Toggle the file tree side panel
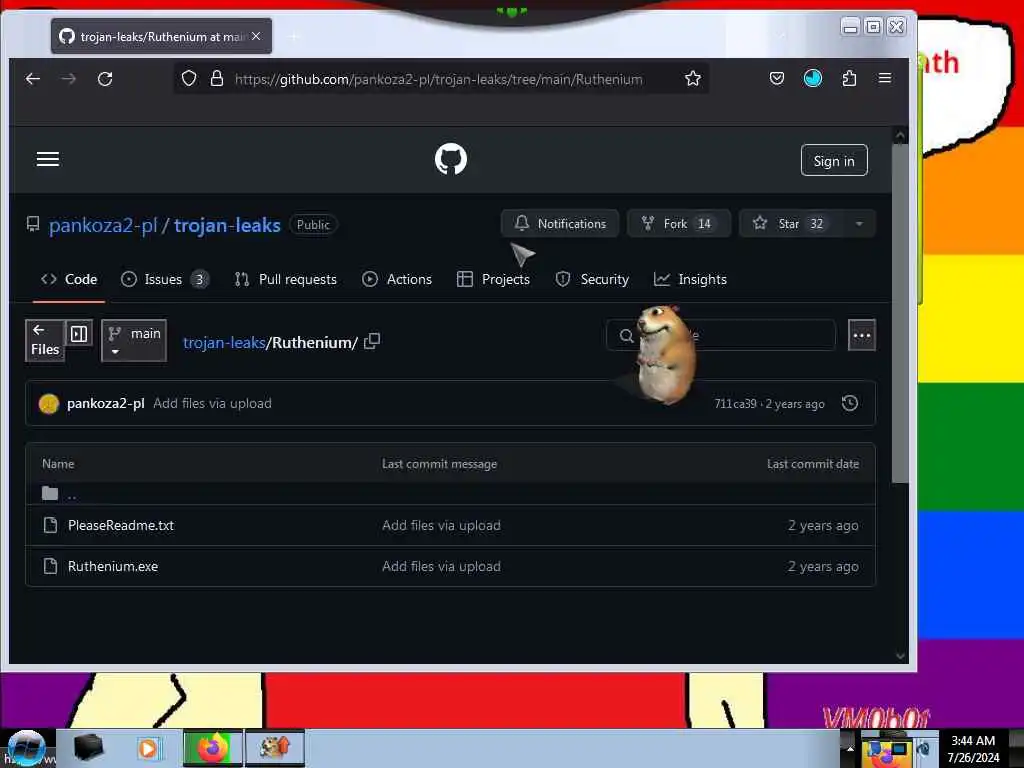 click(x=79, y=334)
